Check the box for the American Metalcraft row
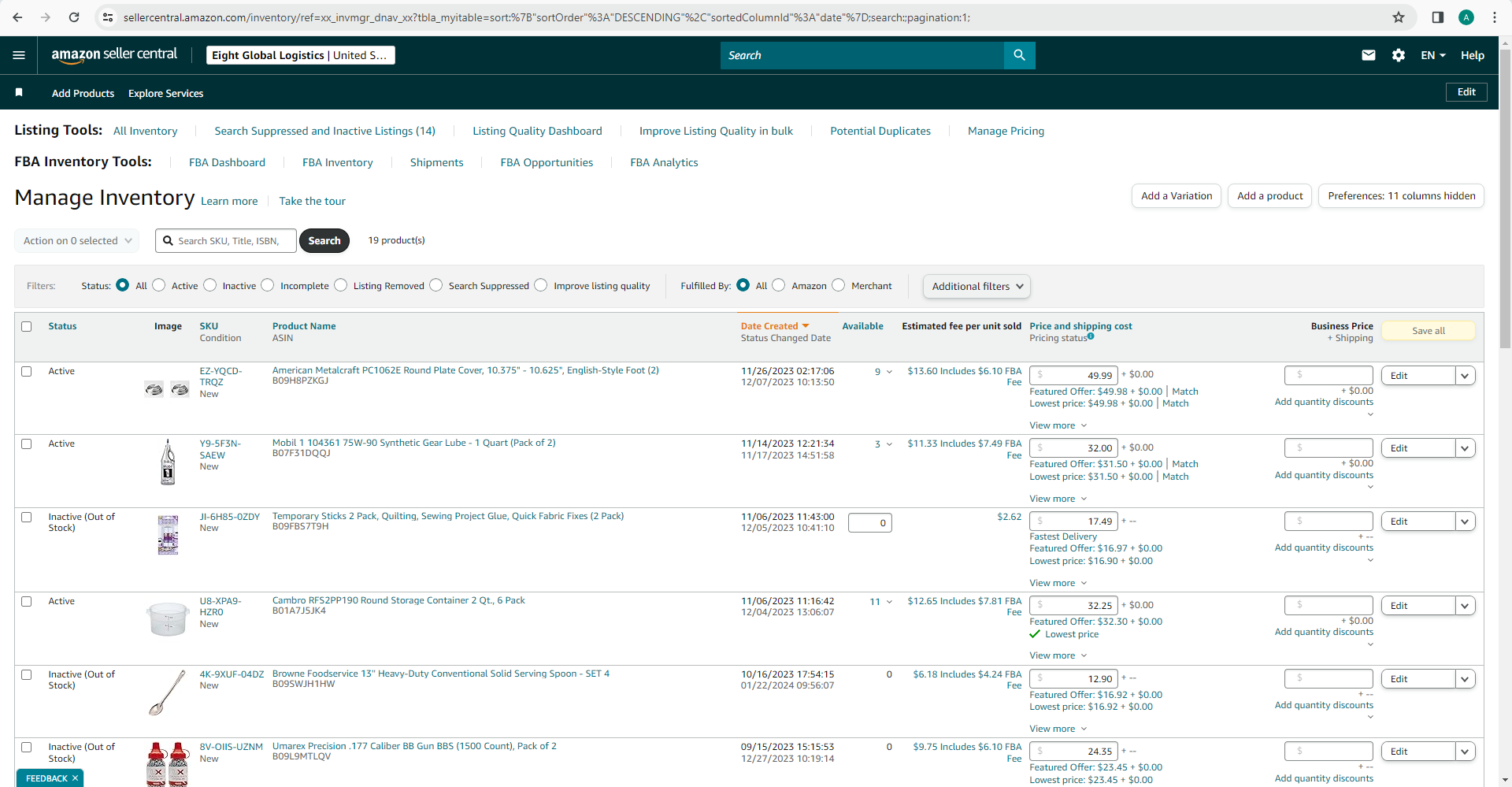1512x787 pixels. click(27, 371)
